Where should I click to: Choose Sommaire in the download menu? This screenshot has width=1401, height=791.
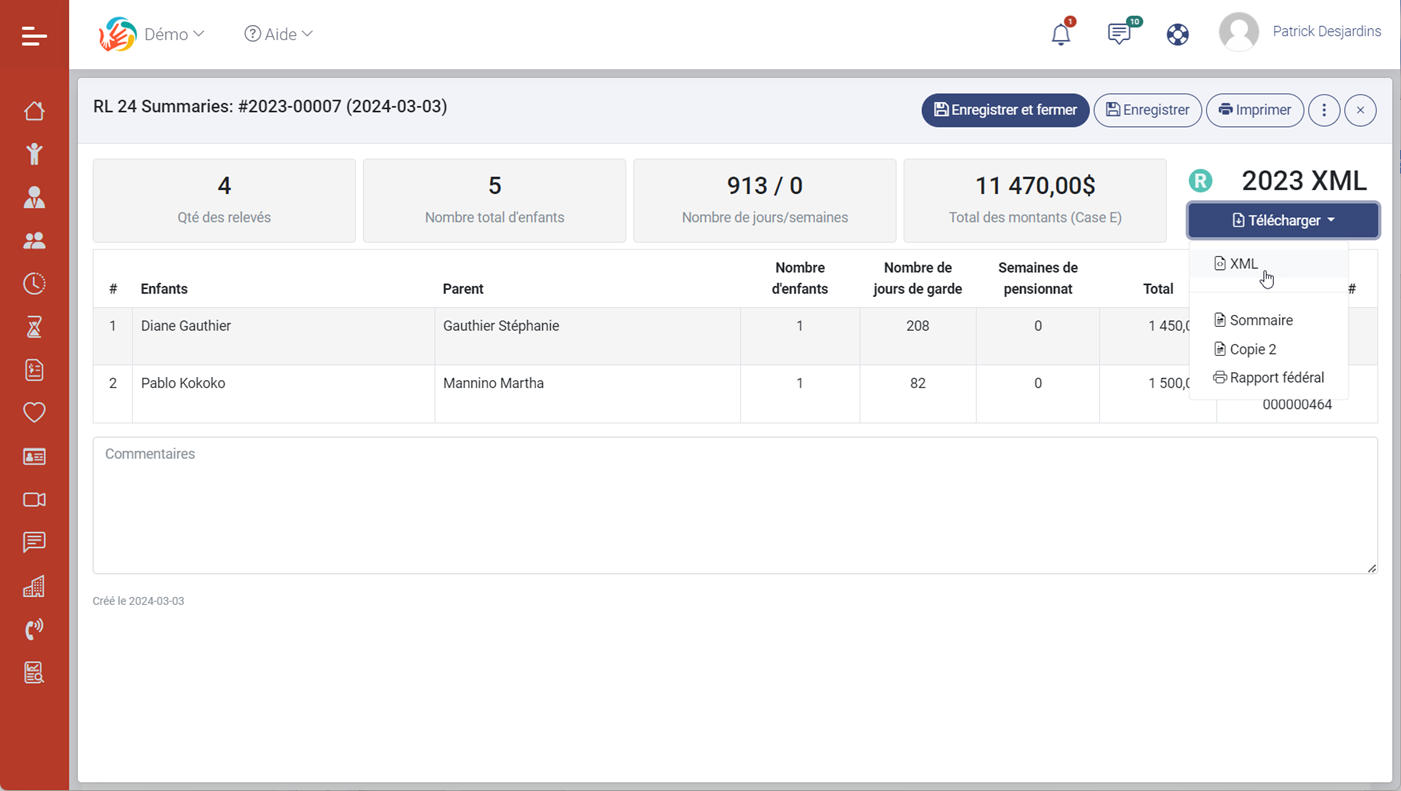pyautogui.click(x=1260, y=320)
